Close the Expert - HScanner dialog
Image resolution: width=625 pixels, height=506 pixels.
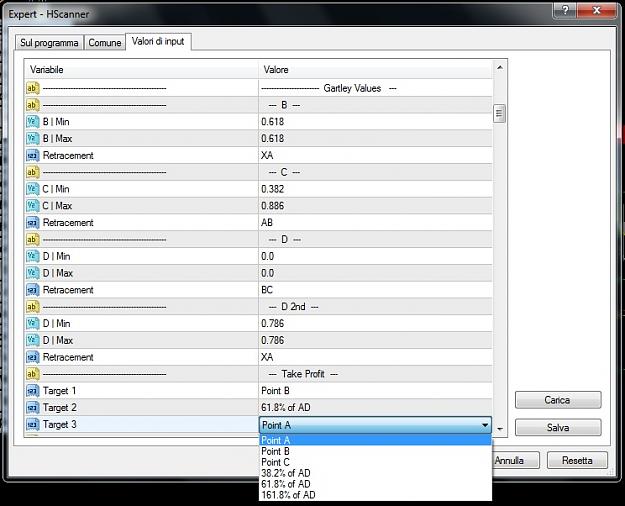[x=596, y=10]
